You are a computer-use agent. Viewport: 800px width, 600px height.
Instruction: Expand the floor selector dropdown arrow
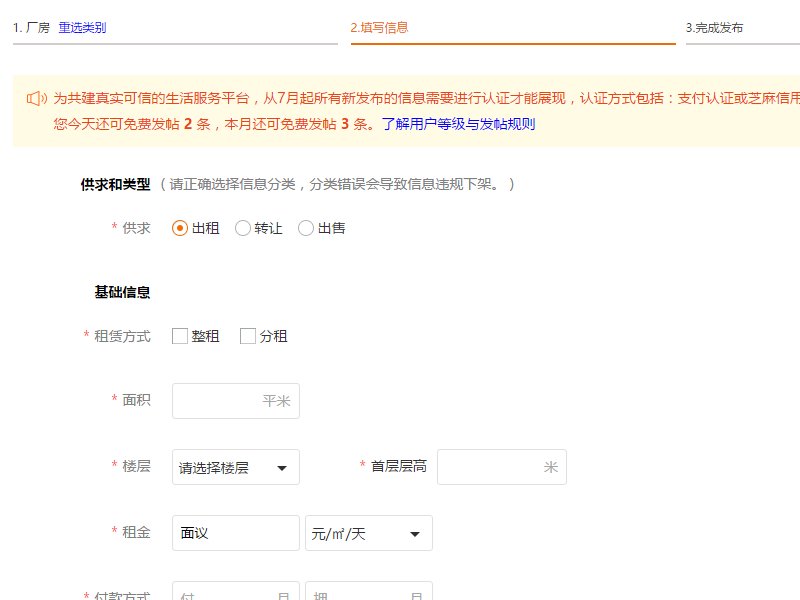tap(283, 466)
